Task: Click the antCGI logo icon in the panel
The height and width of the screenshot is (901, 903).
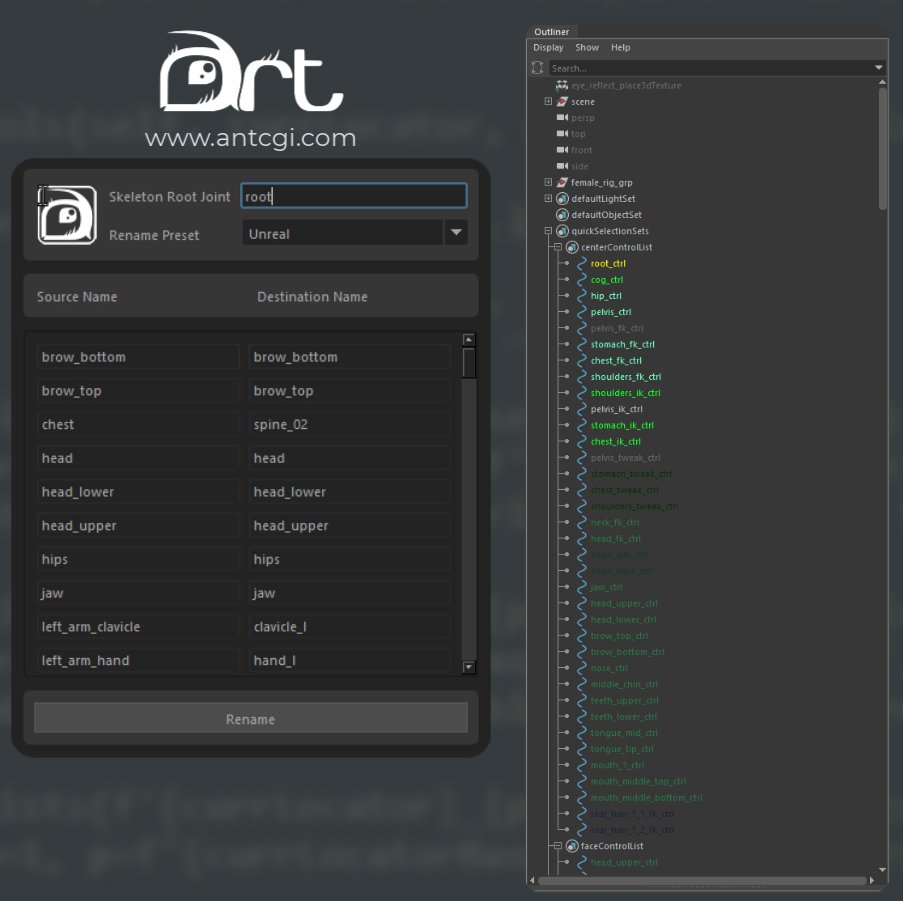Action: (x=67, y=215)
